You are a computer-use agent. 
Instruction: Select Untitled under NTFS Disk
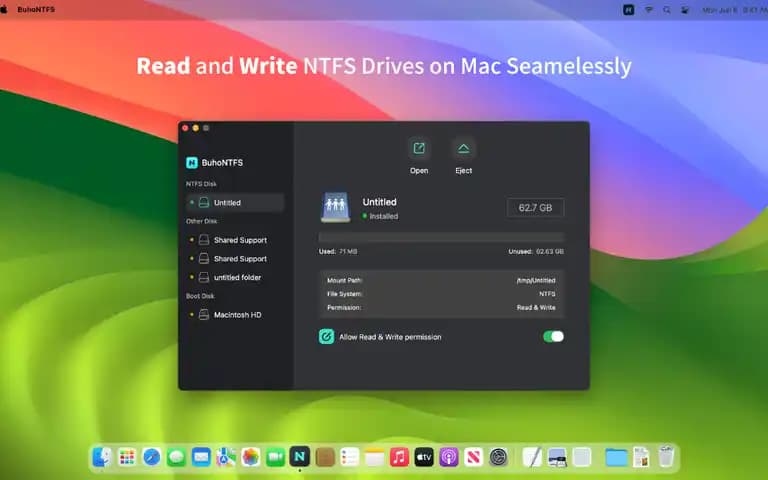(x=235, y=202)
